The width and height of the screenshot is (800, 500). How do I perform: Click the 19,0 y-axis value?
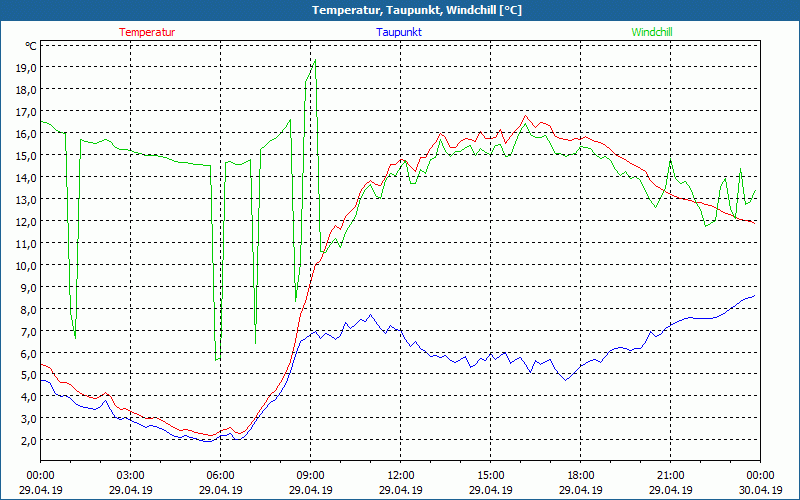[x=27, y=67]
